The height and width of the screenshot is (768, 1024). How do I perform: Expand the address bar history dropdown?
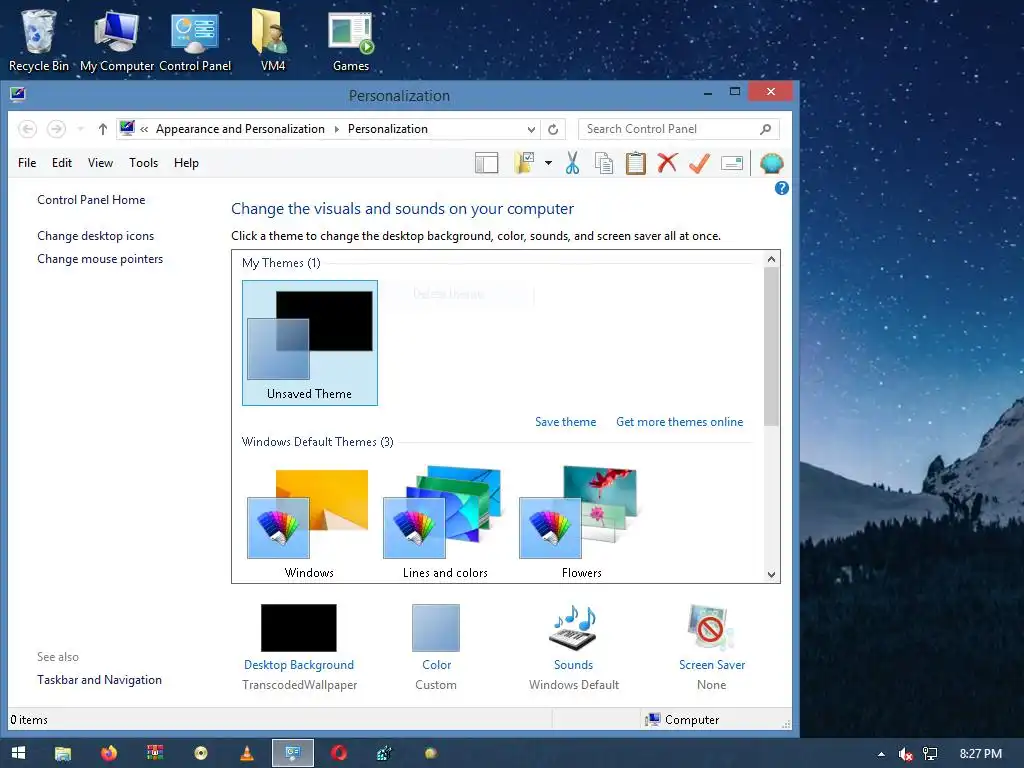532,129
